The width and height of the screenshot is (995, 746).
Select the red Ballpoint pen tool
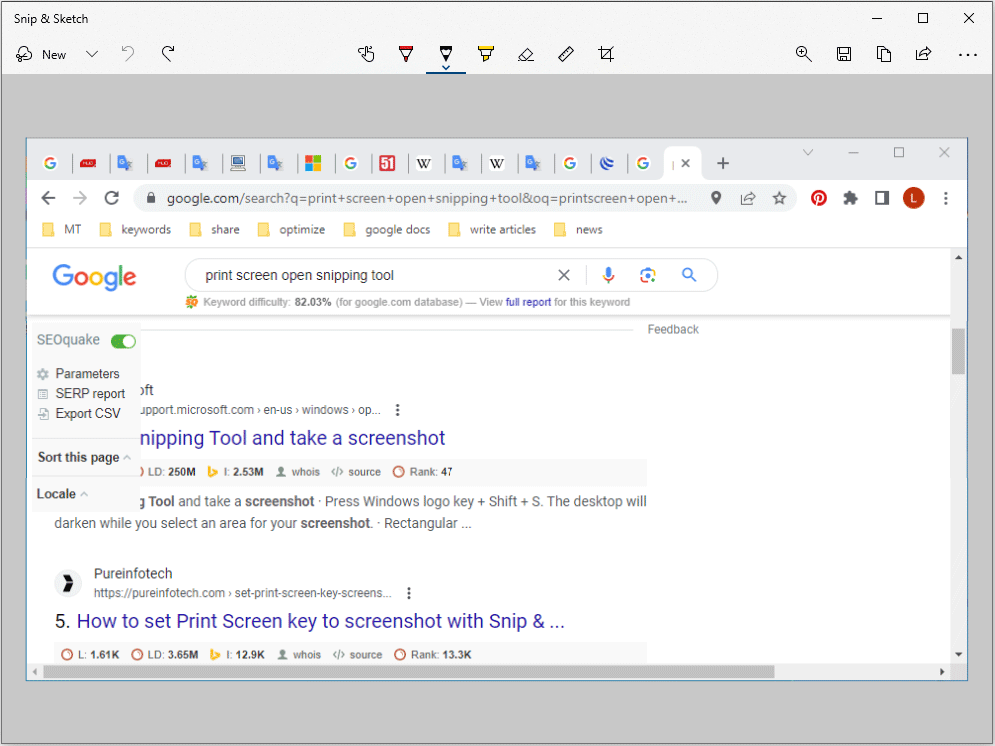(x=406, y=54)
